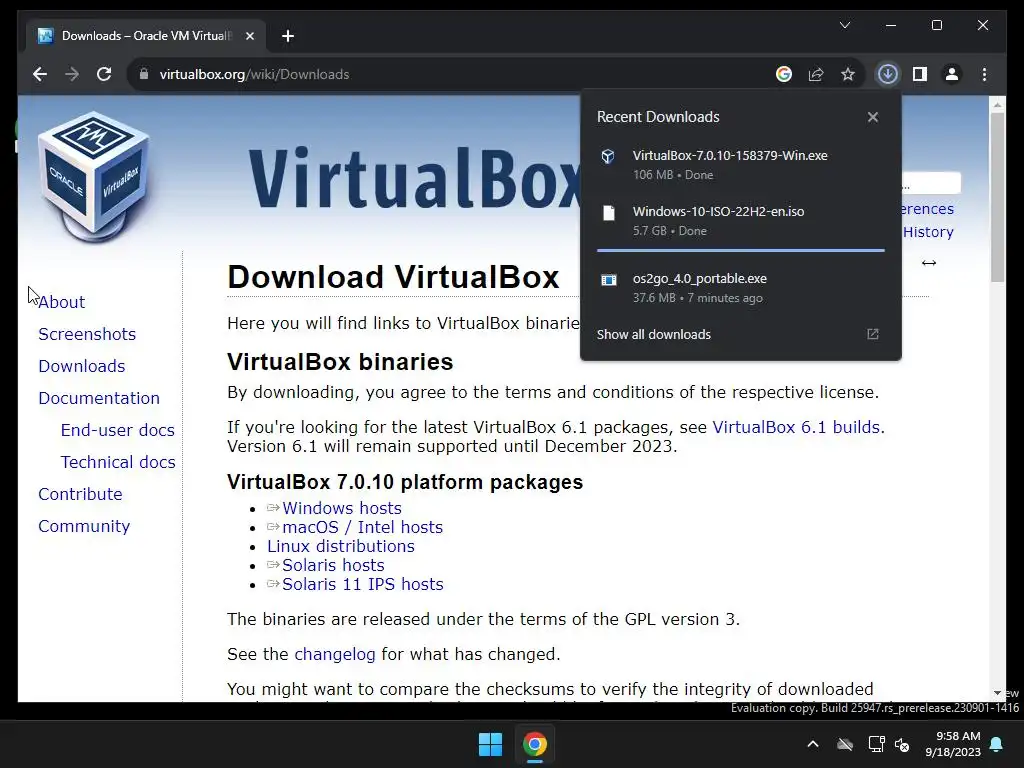The height and width of the screenshot is (768, 1024).
Task: Click the address bar URL field
Action: (x=451, y=74)
